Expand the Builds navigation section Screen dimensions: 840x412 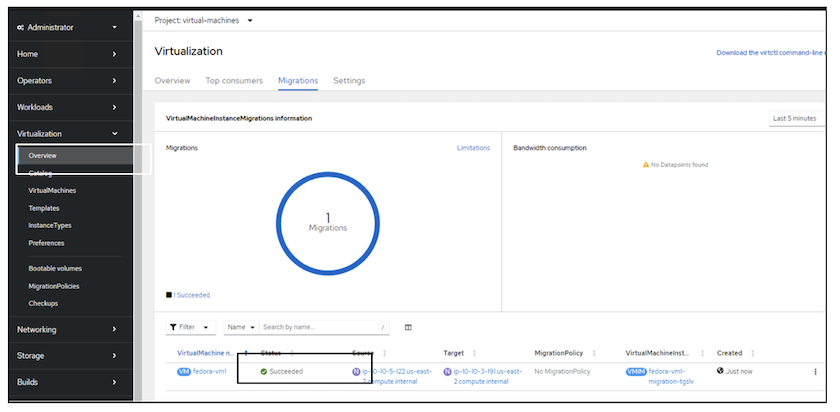click(x=67, y=383)
